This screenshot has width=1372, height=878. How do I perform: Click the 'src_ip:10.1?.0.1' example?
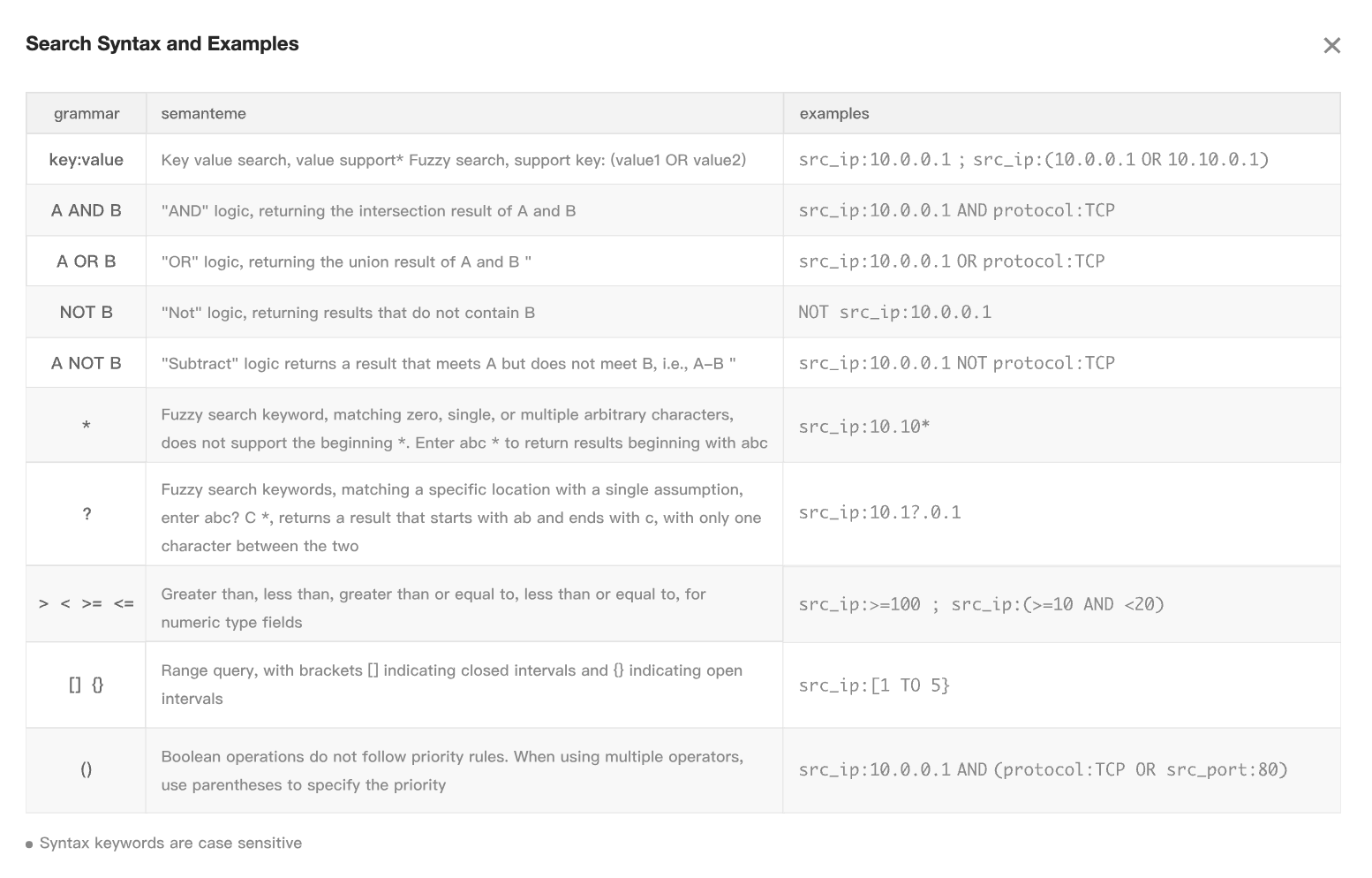click(879, 513)
